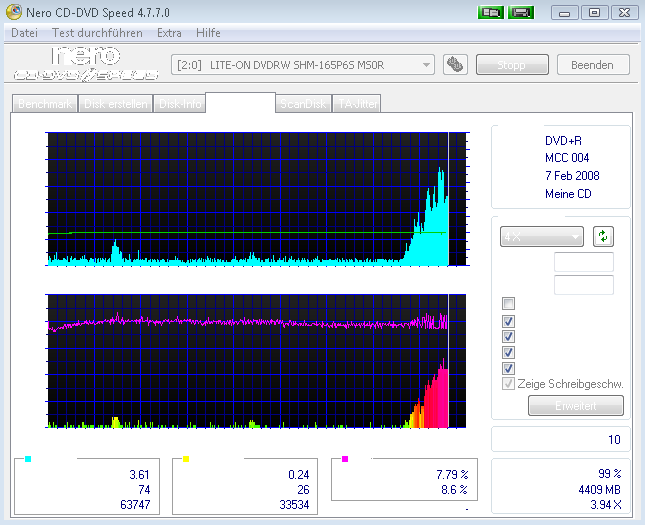The width and height of the screenshot is (645, 525).
Task: Switch to the TA-Jitter tab
Action: coord(357,104)
